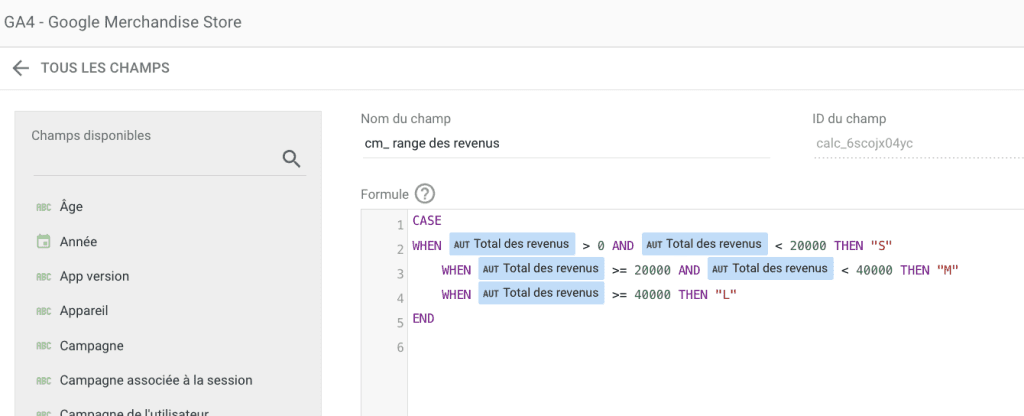The image size is (1024, 416).
Task: Click the ABC type icon beside Appareil
Action: tap(44, 312)
